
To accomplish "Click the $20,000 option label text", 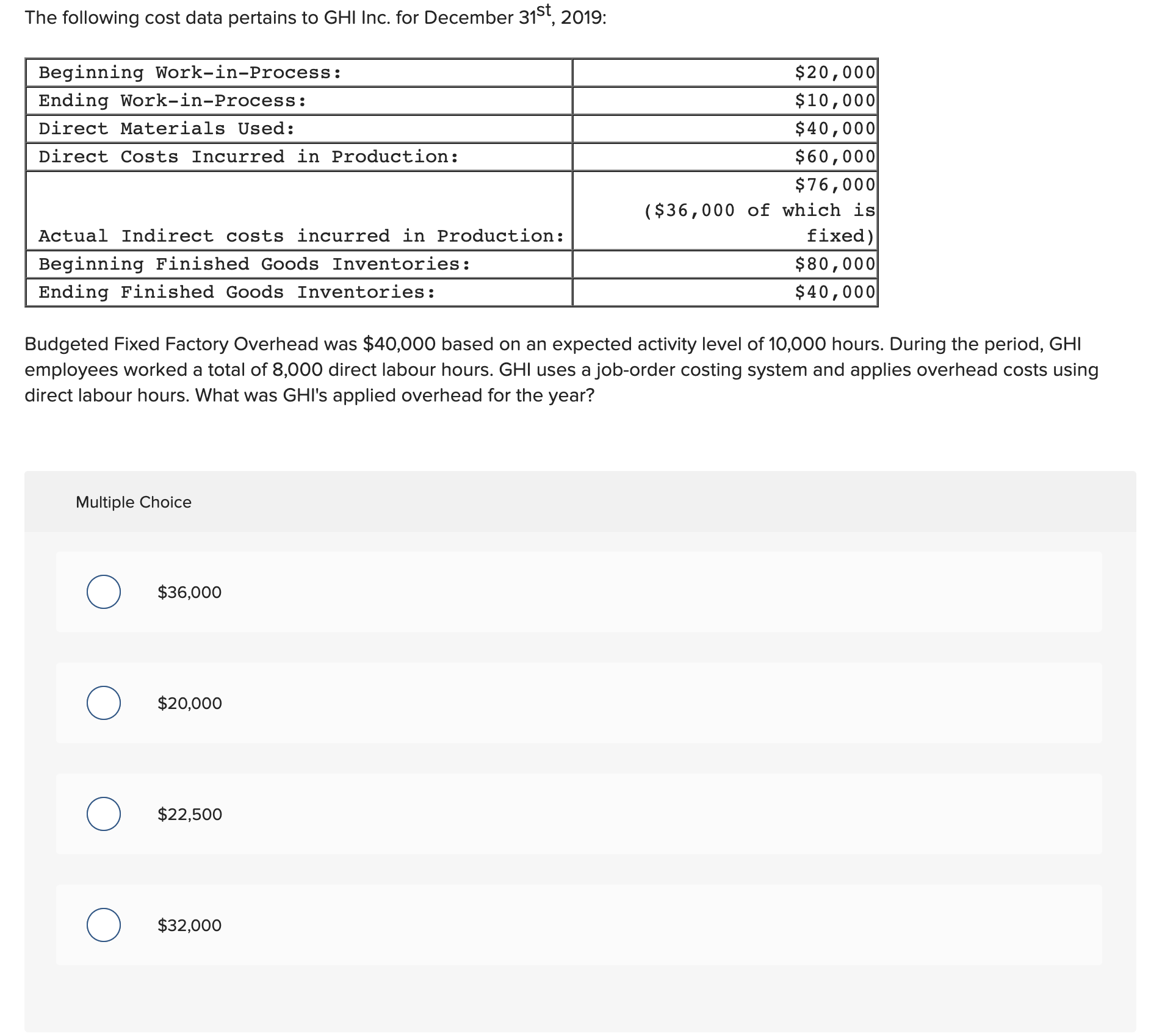I will (x=189, y=703).
